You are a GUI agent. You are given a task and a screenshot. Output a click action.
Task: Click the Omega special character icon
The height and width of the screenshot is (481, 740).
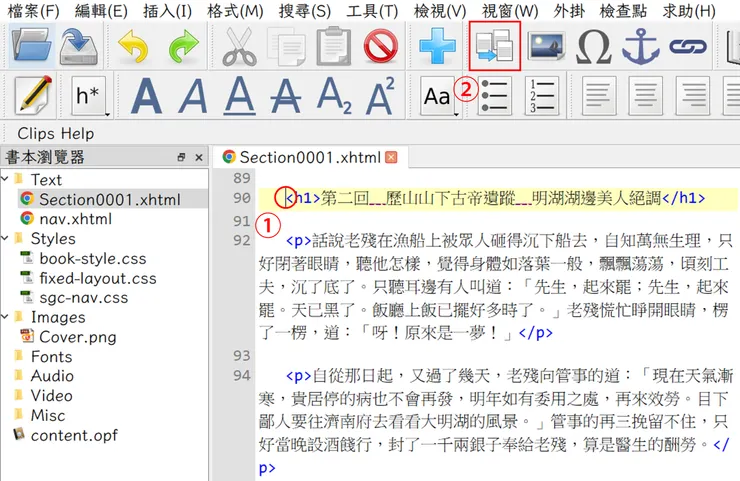[x=593, y=46]
